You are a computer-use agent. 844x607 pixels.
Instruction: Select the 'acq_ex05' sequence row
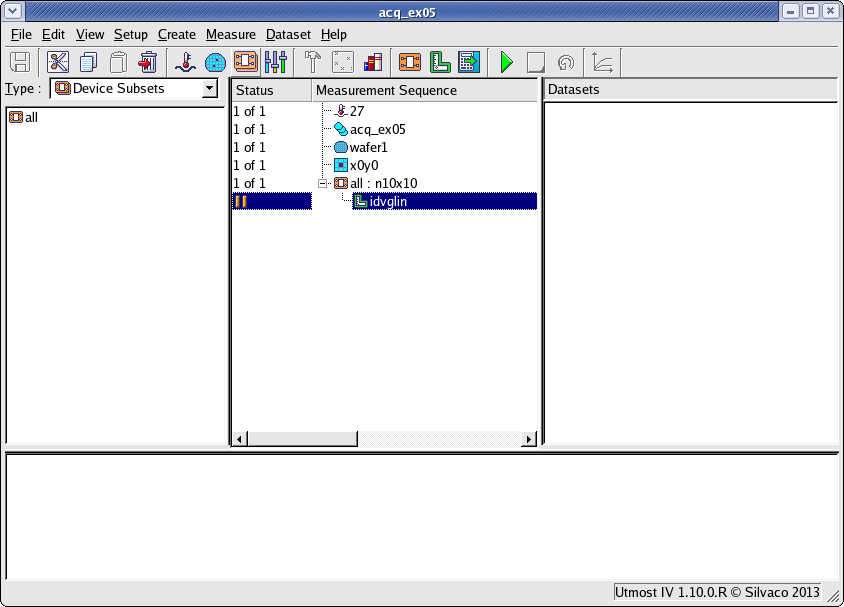[x=370, y=129]
